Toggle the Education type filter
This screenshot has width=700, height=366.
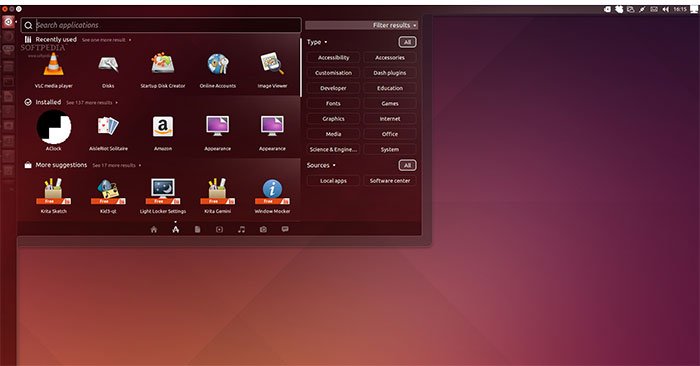tap(390, 88)
